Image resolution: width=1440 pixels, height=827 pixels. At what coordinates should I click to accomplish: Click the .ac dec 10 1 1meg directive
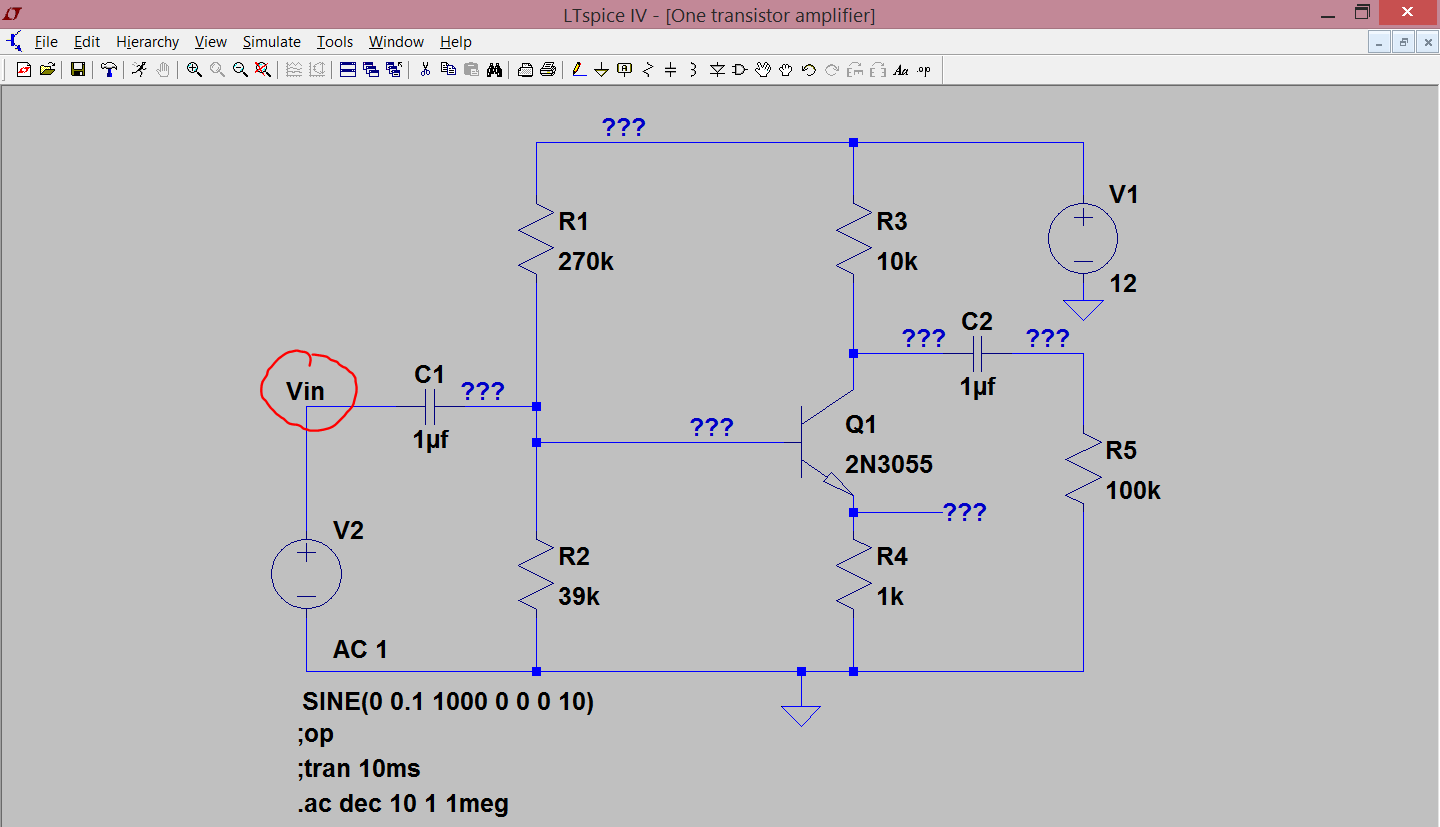pos(403,803)
